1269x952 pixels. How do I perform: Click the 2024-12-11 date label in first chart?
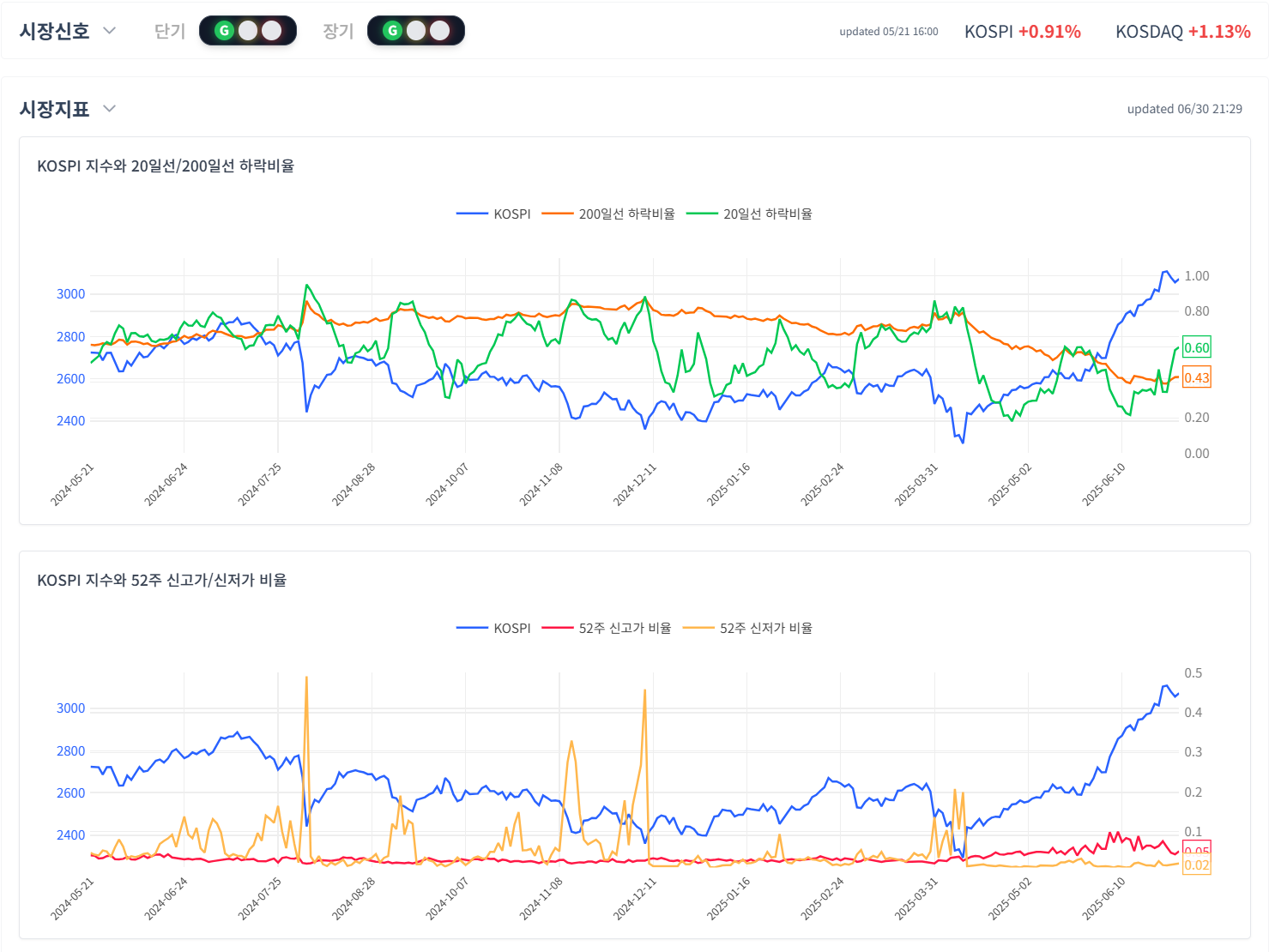(x=635, y=485)
